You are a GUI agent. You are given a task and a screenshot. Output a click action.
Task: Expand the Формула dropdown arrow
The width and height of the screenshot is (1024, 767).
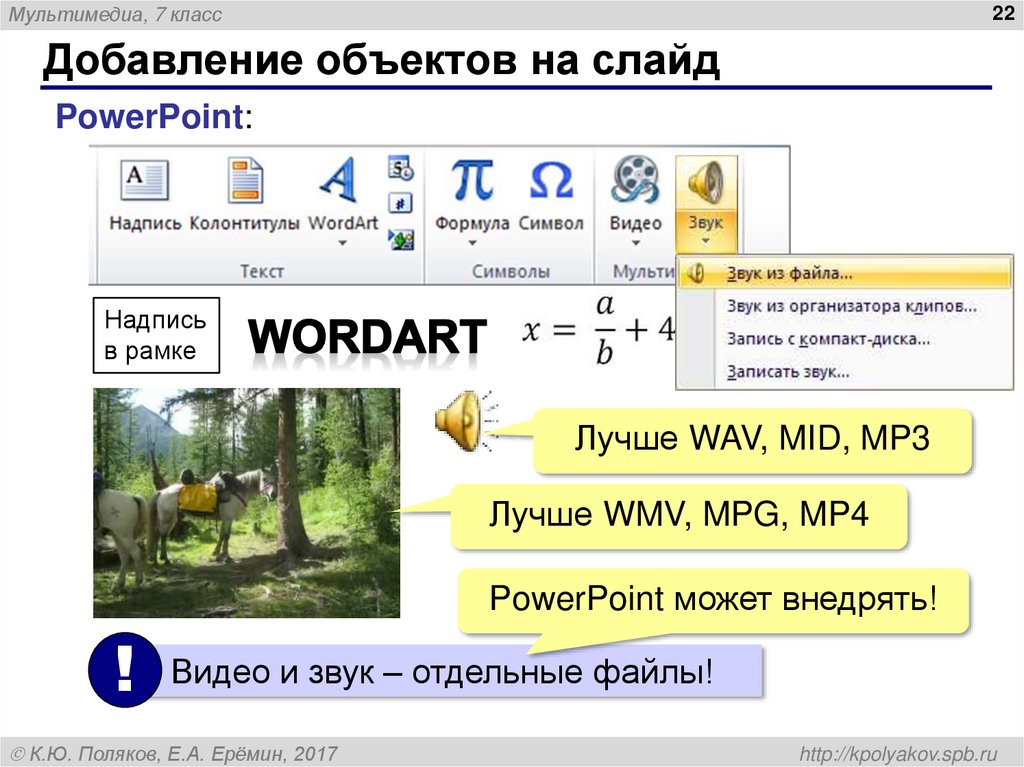pos(472,243)
